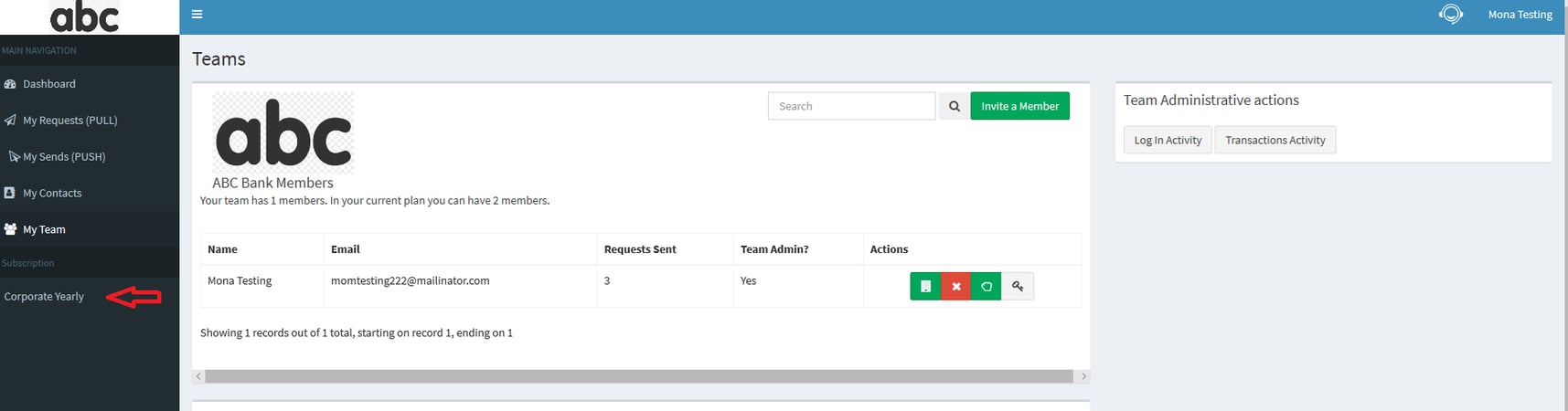1568x411 pixels.
Task: Click the support lifebuoy icon in header
Action: pos(1450,15)
